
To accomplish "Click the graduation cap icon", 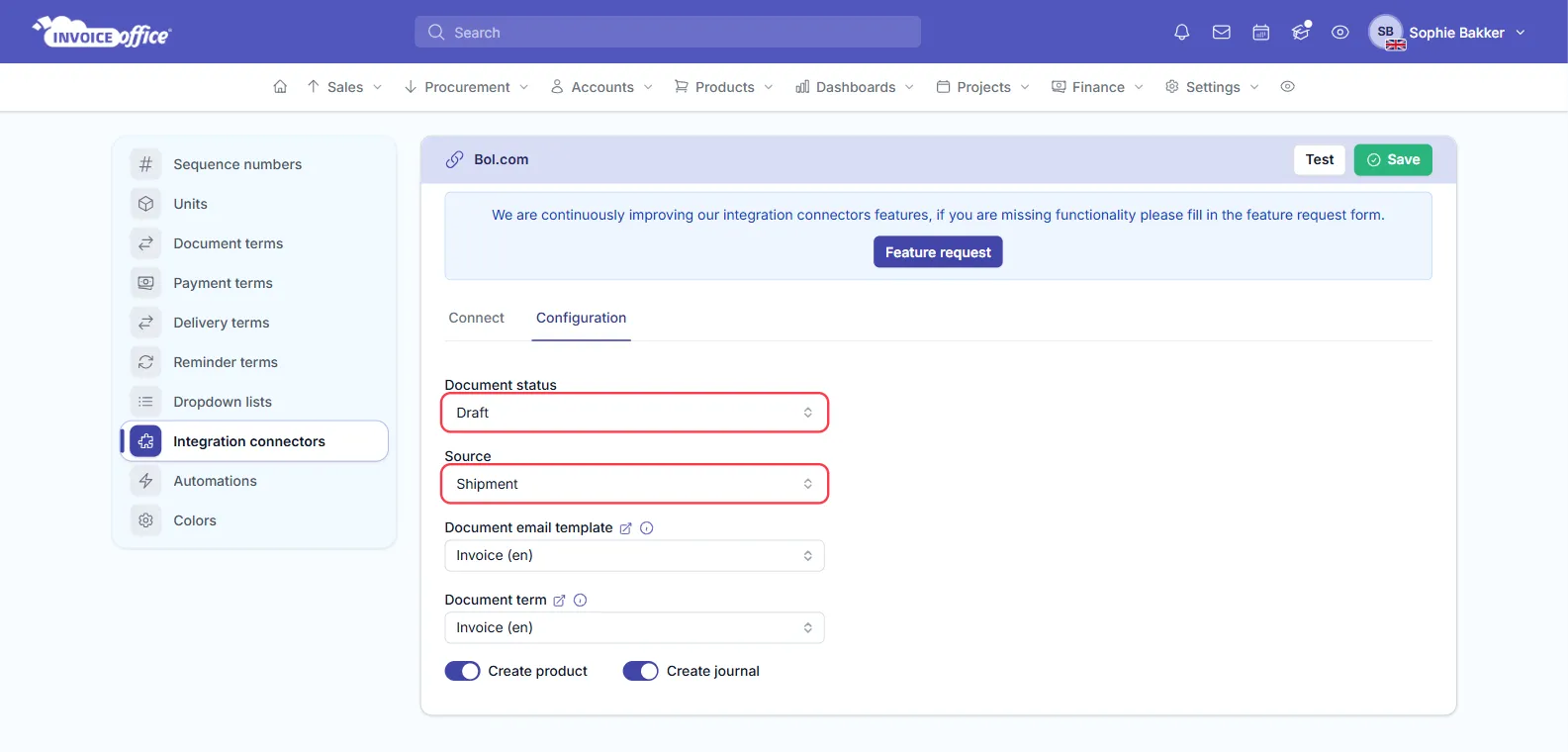I will pos(1301,33).
